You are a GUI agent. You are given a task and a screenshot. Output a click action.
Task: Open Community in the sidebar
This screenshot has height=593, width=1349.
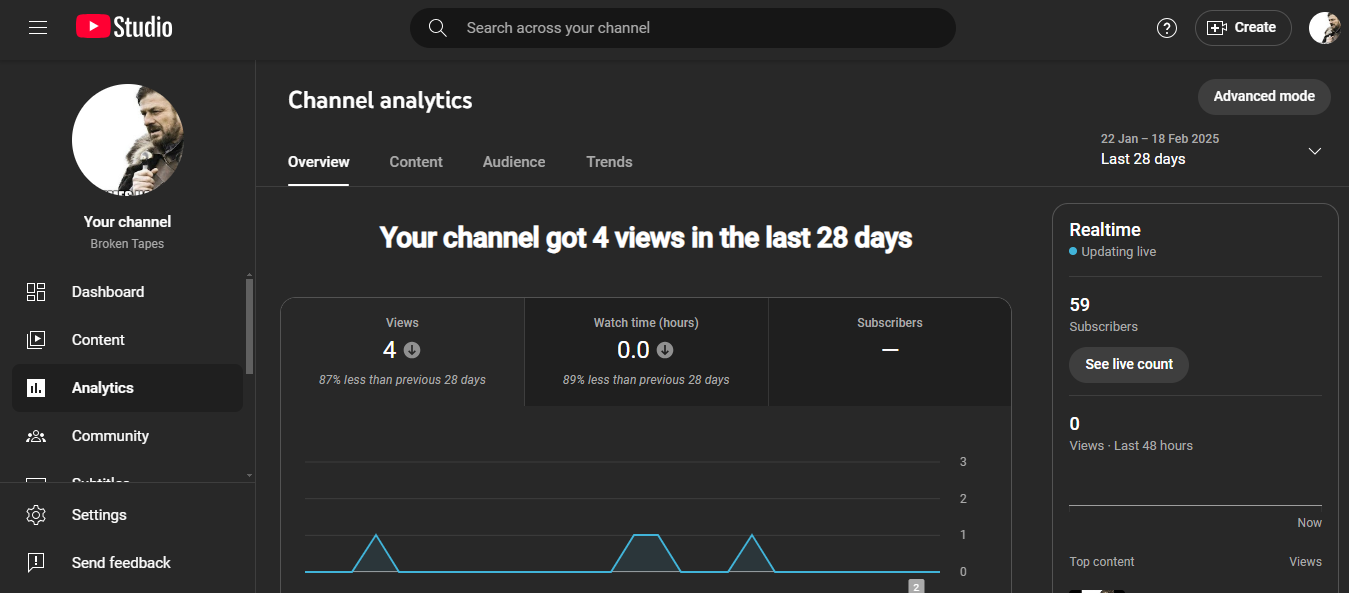click(127, 436)
